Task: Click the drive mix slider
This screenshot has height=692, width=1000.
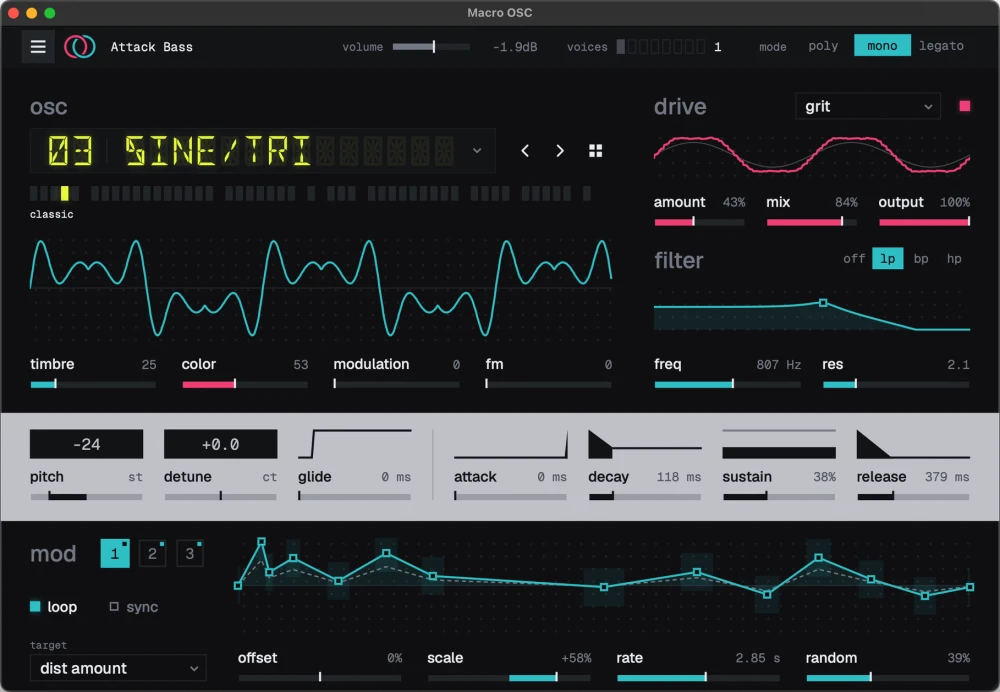Action: click(x=811, y=222)
